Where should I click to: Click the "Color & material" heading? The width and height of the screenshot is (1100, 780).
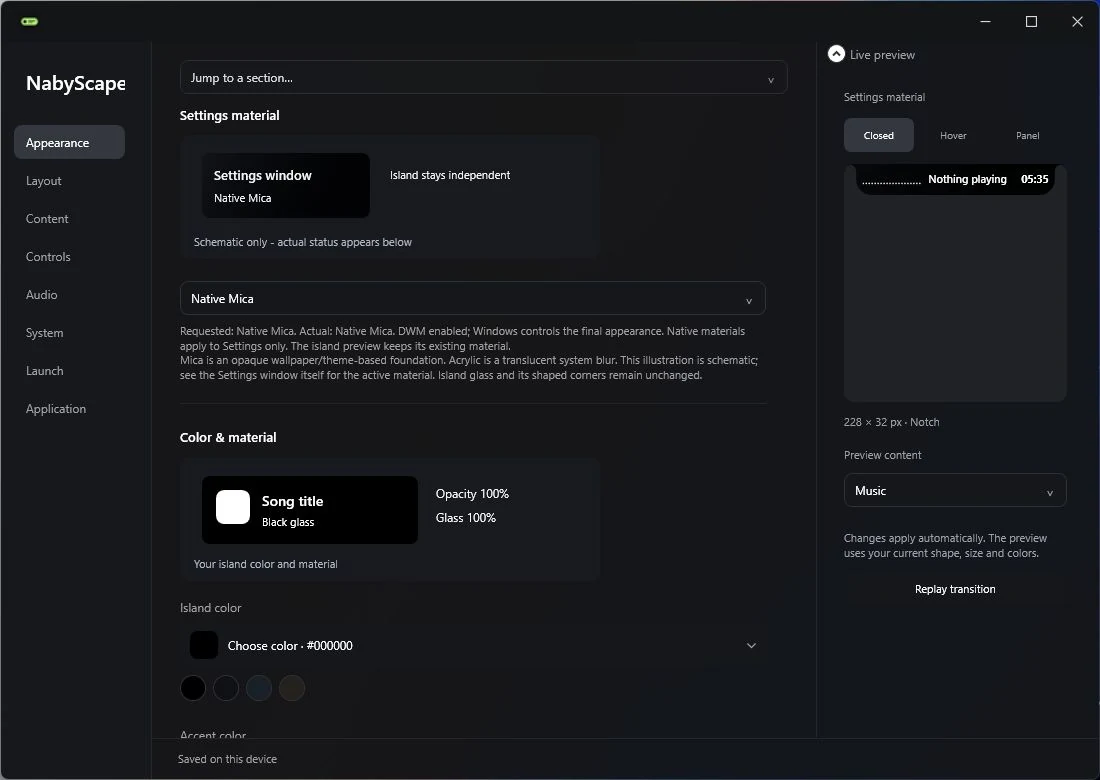tap(228, 438)
